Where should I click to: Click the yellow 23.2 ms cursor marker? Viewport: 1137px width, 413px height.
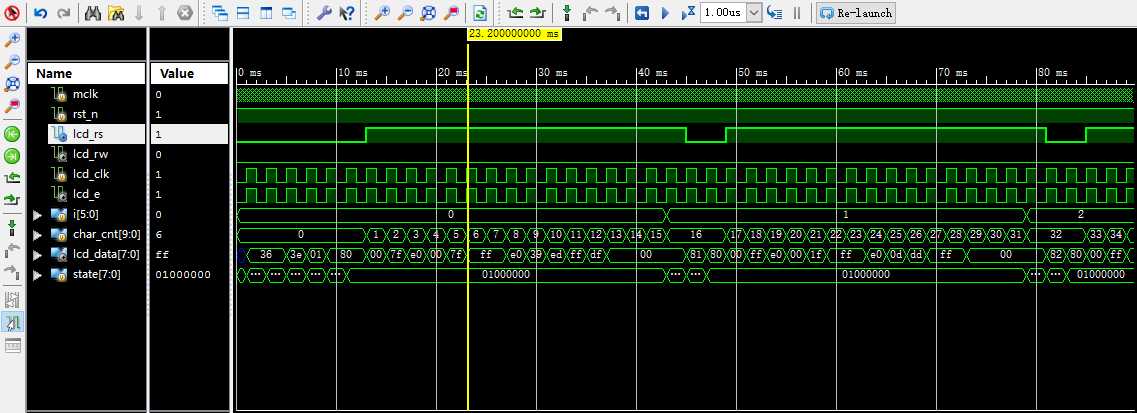coord(514,34)
